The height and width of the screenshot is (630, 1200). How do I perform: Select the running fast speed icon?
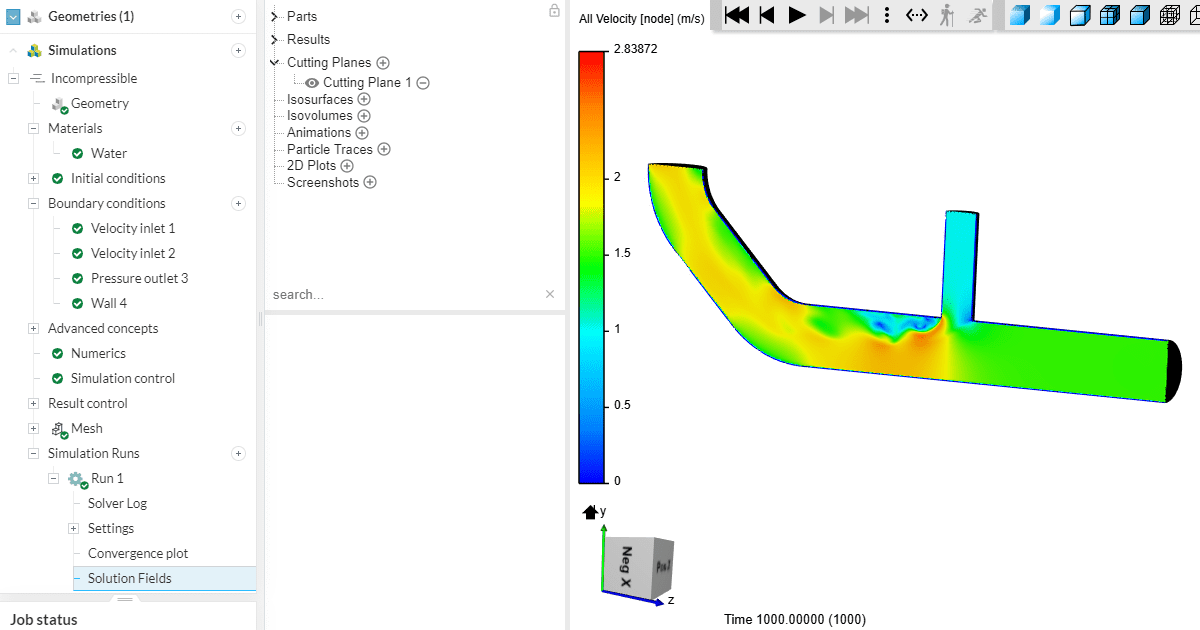click(977, 15)
